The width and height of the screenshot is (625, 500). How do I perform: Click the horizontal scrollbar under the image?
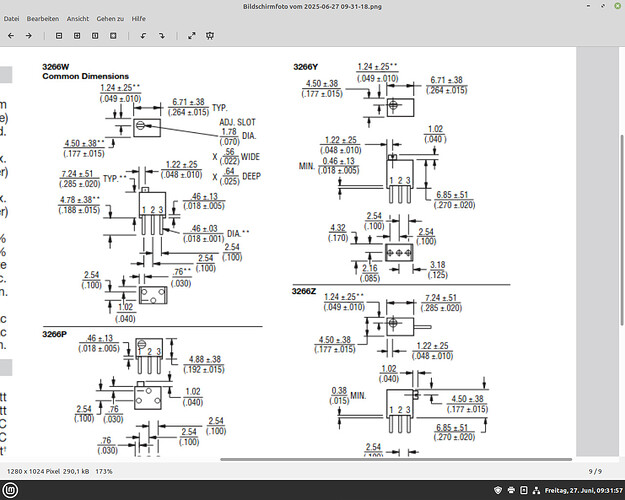tap(396, 459)
